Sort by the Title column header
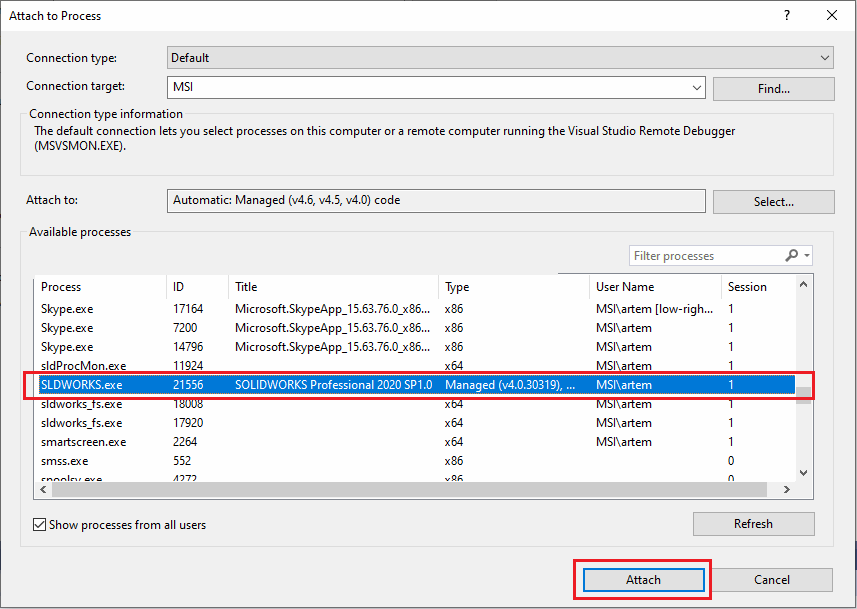857x609 pixels. pyautogui.click(x=333, y=286)
